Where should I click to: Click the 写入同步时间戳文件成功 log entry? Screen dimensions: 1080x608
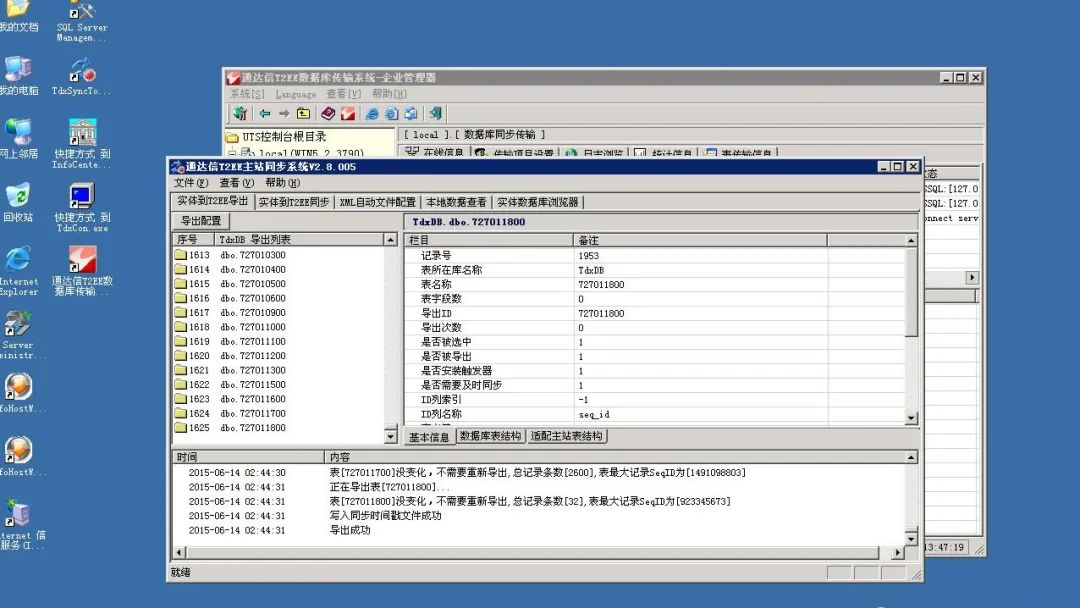(x=385, y=516)
